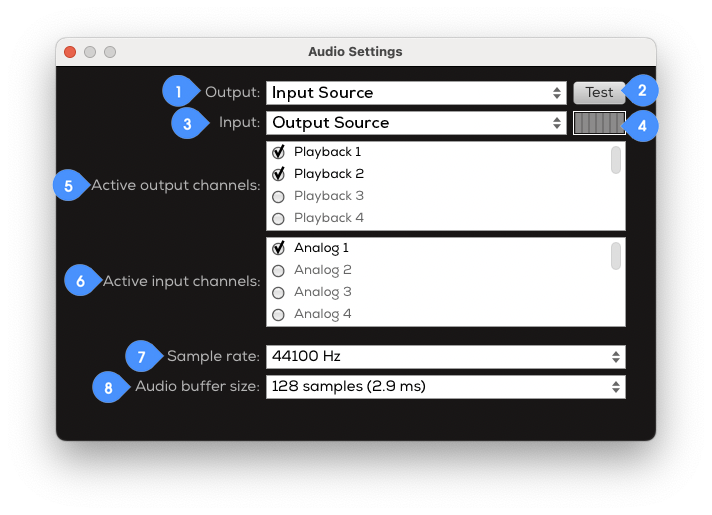Expand the Sample rate dropdown
712x515 pixels.
(x=445, y=356)
